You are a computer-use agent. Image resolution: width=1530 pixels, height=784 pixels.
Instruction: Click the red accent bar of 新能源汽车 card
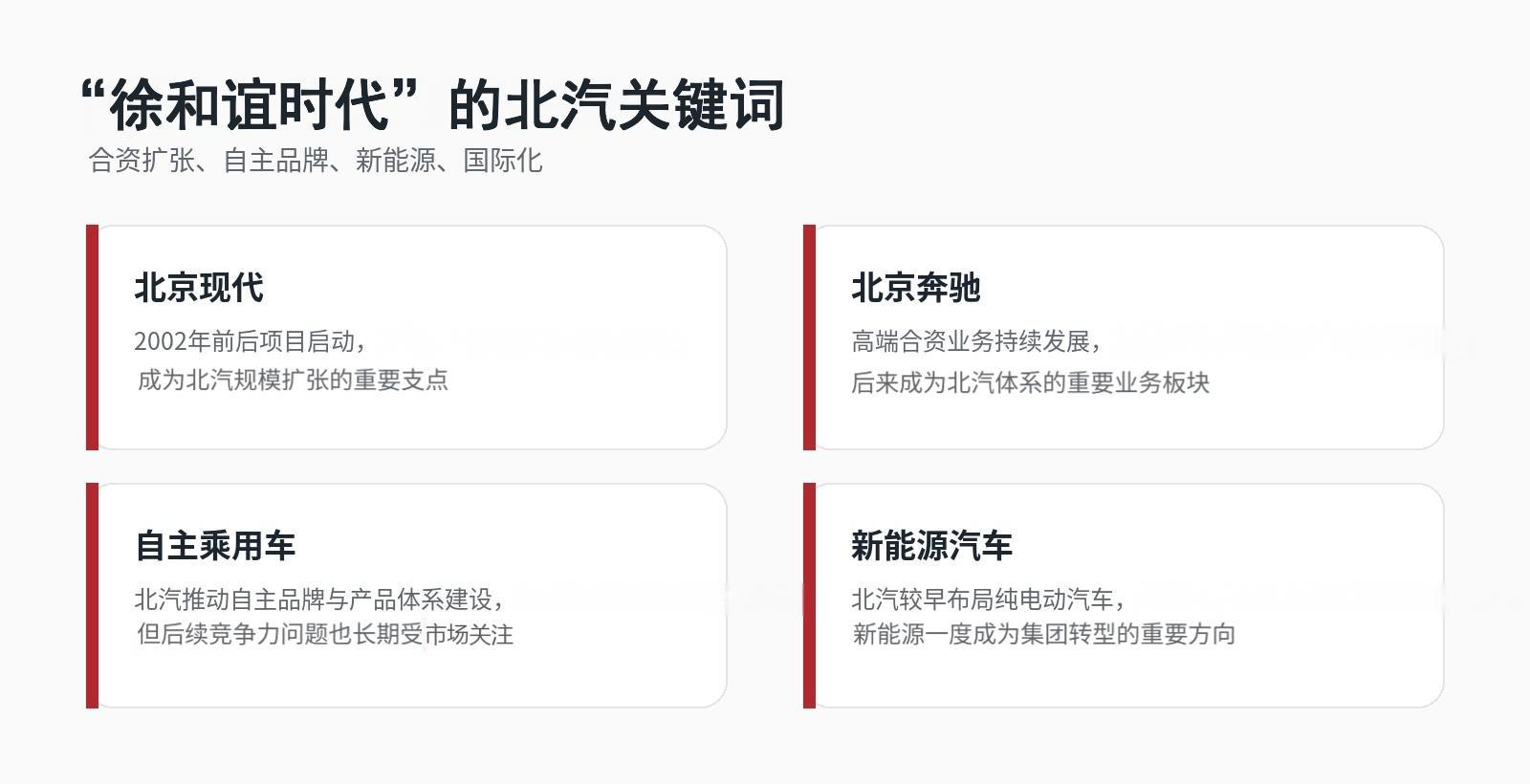[809, 596]
